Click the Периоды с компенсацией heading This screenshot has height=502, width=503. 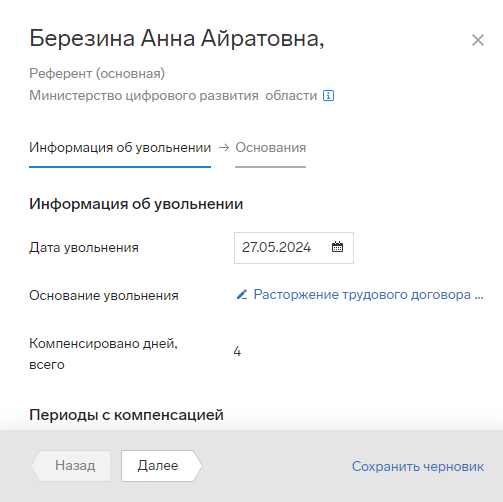[x=126, y=415]
